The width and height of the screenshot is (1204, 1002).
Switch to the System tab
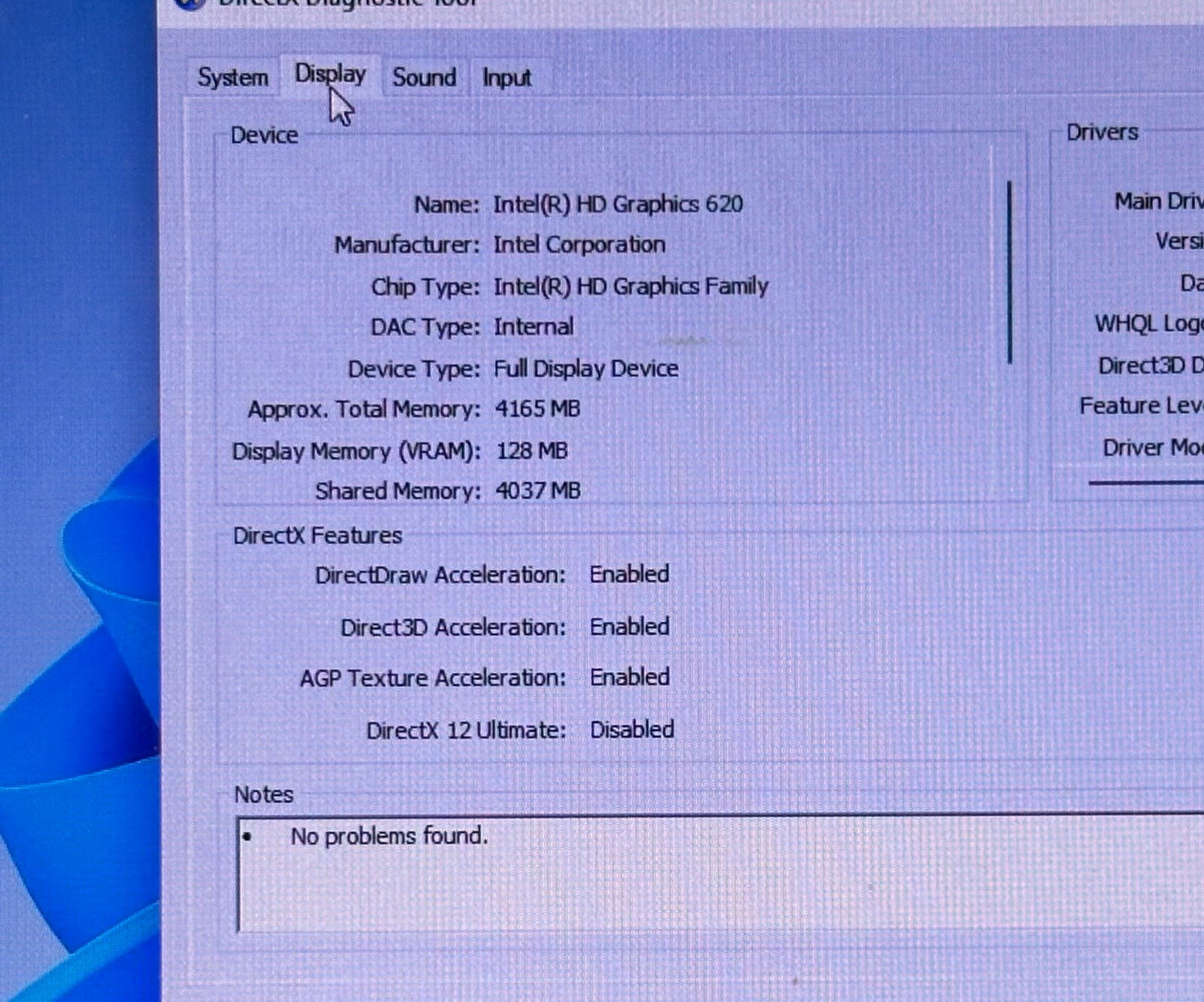233,77
